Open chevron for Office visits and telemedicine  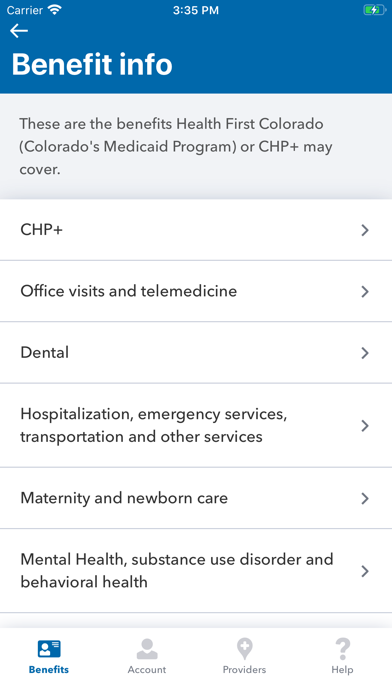[x=365, y=291]
